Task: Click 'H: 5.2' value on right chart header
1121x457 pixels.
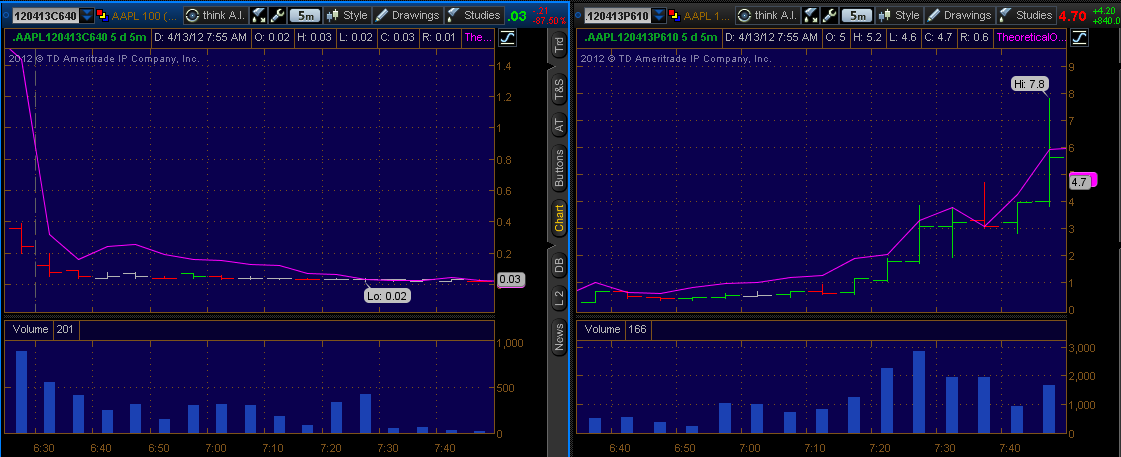Action: click(867, 37)
